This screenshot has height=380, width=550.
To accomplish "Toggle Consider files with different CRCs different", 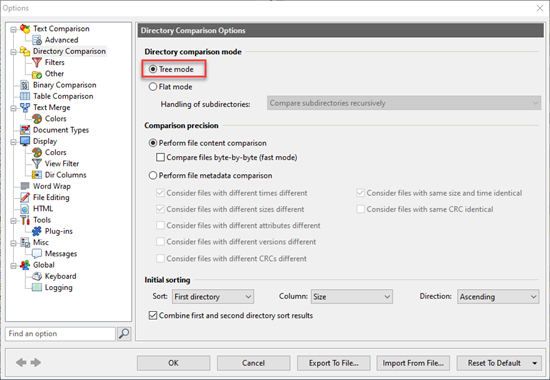I will 160,259.
